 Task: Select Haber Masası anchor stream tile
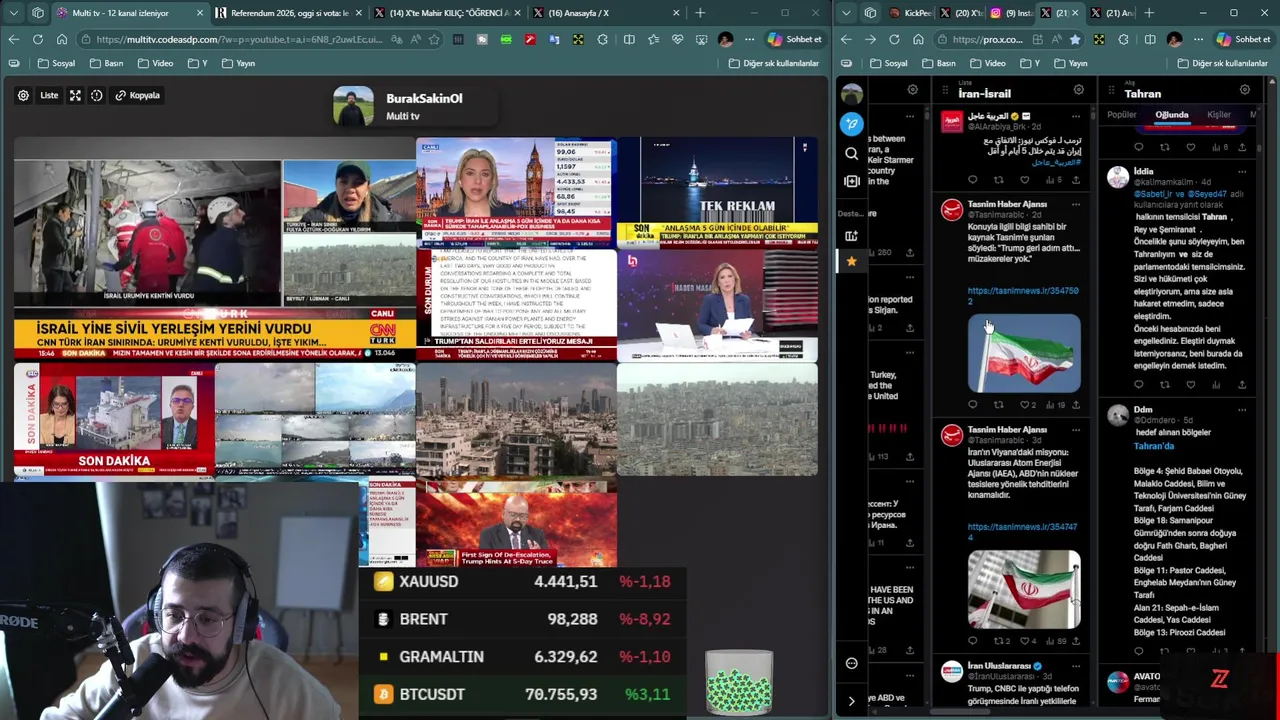(x=717, y=304)
